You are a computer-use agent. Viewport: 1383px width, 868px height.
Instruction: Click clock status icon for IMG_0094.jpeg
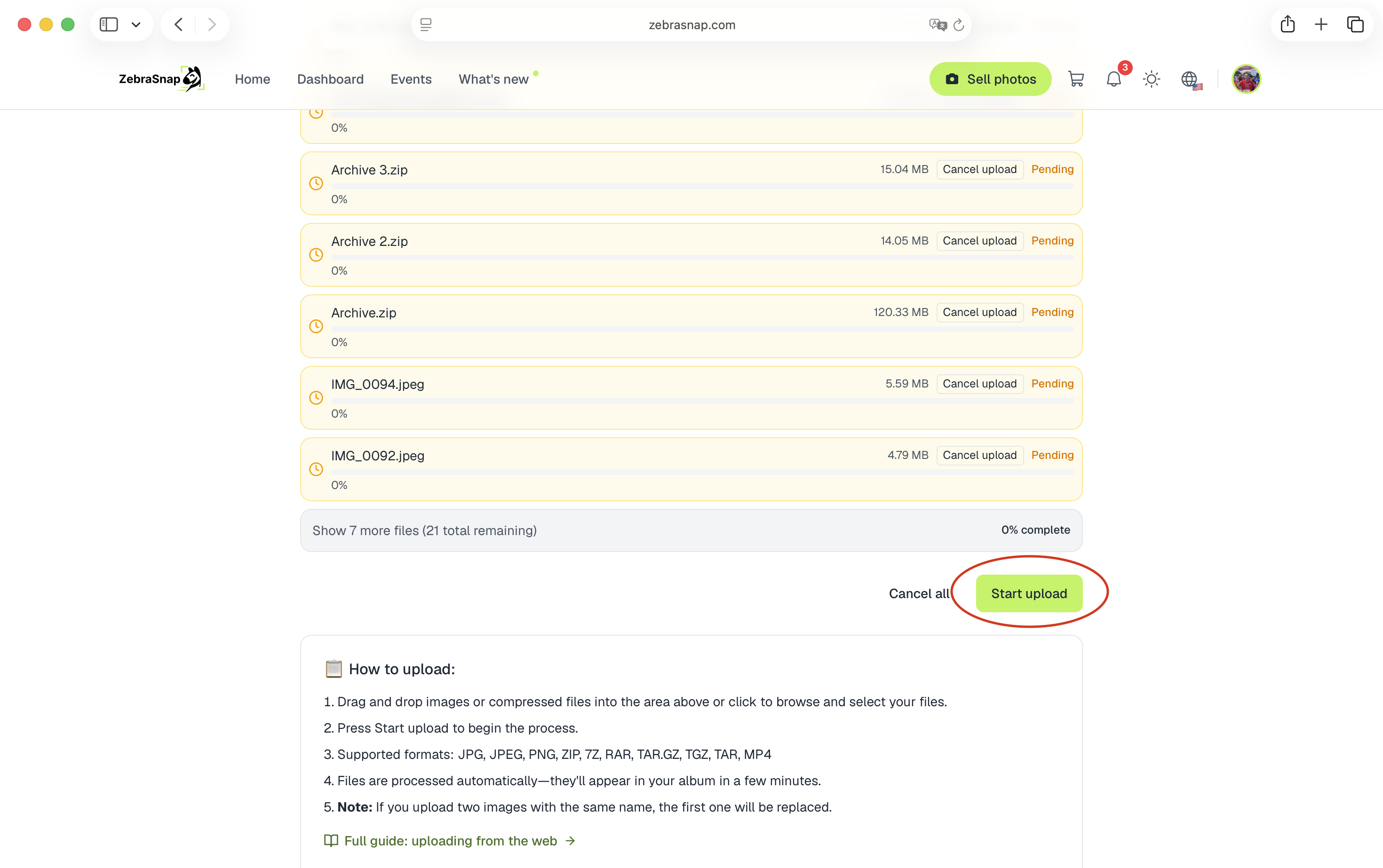coord(316,398)
